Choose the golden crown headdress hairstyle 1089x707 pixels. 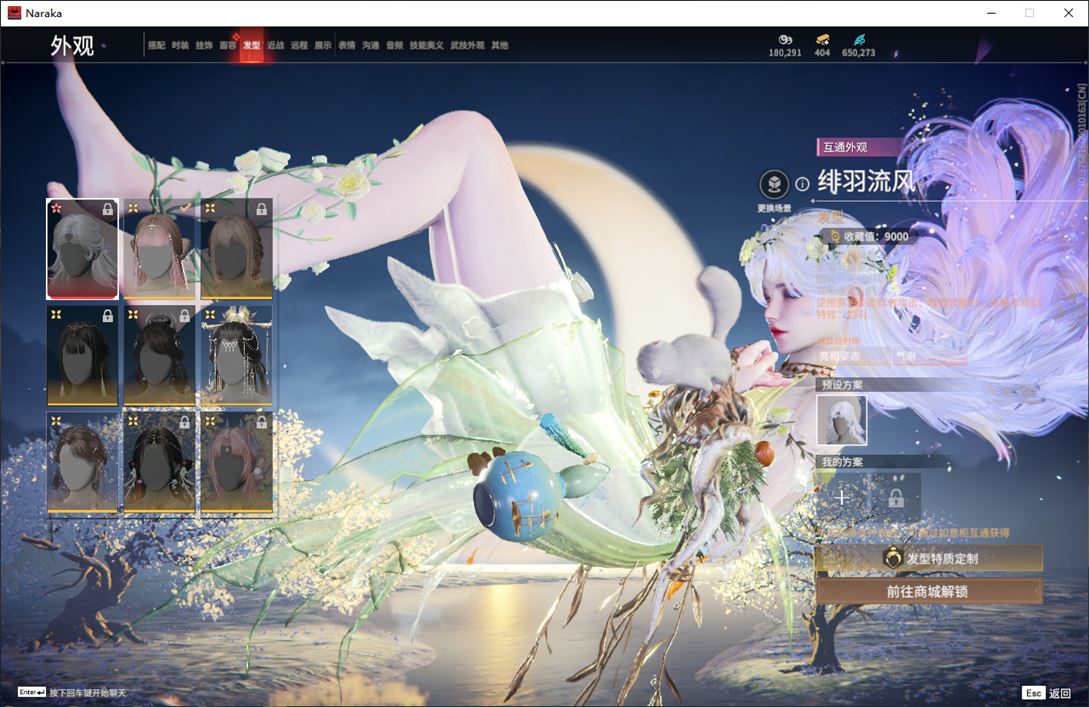(237, 356)
